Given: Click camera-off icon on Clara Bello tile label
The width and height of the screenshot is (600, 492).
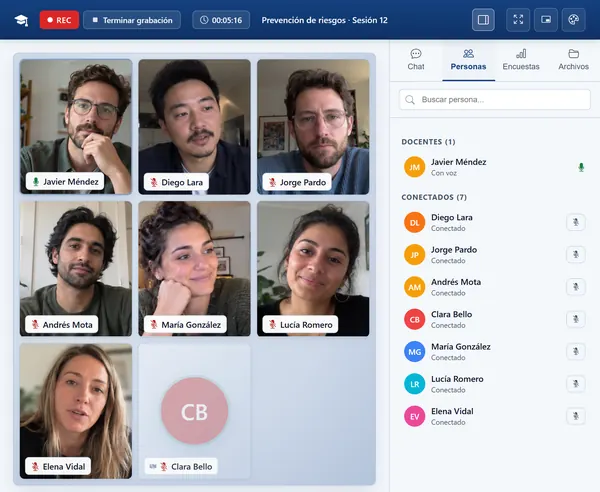Looking at the screenshot, I should 153,466.
